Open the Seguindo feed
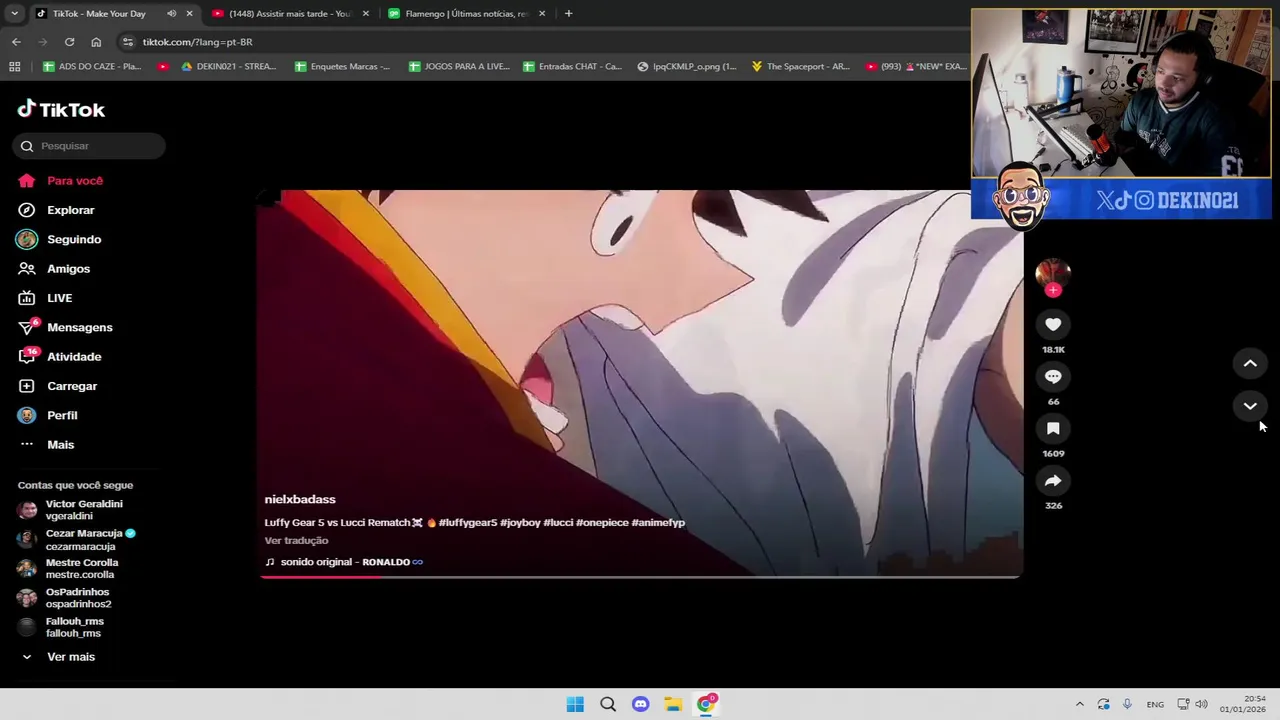The width and height of the screenshot is (1280, 720). coord(60,239)
